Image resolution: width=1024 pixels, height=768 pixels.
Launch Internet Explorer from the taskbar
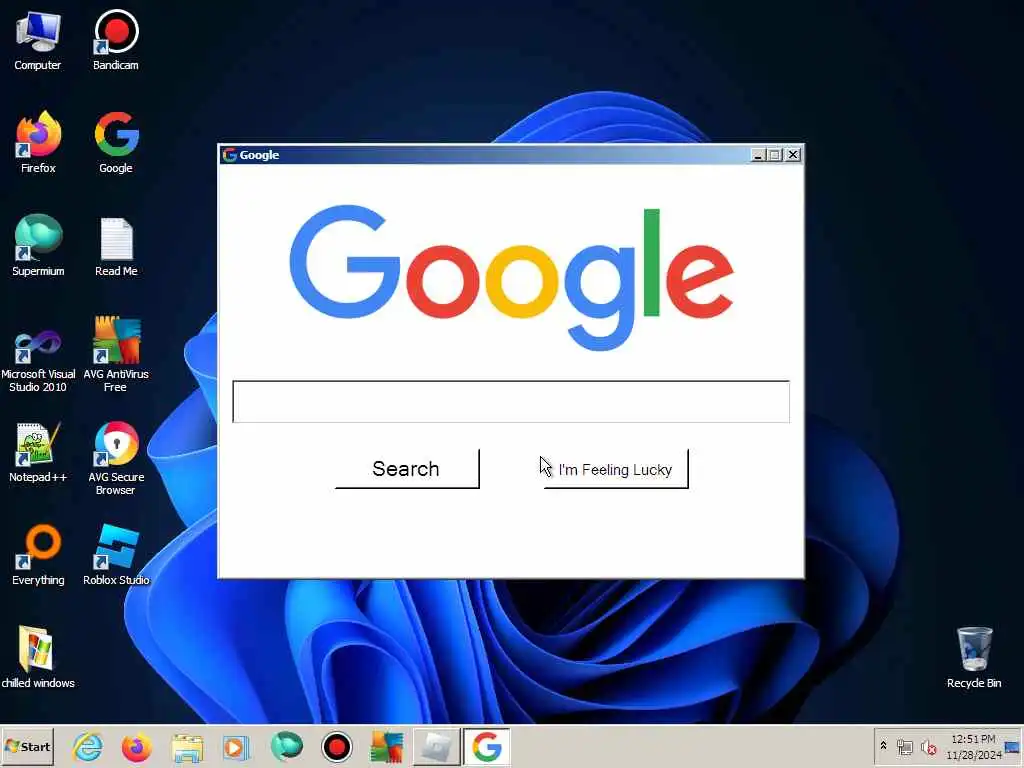tap(88, 747)
